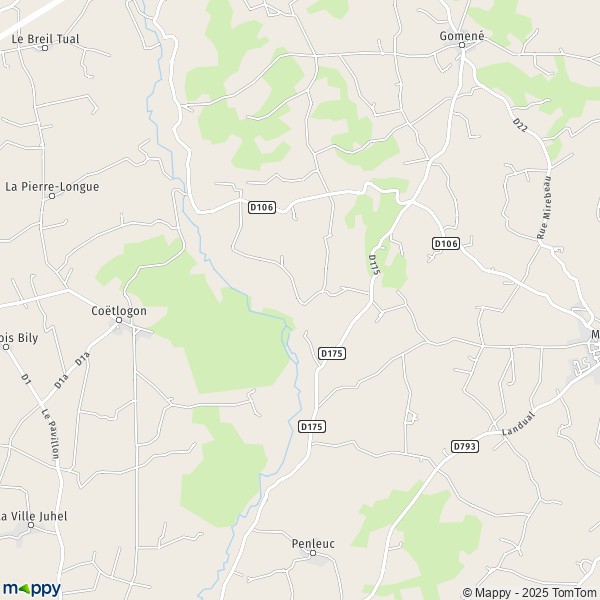
Task: Open the Mappy TomTom copyright notice
Action: tap(530, 592)
